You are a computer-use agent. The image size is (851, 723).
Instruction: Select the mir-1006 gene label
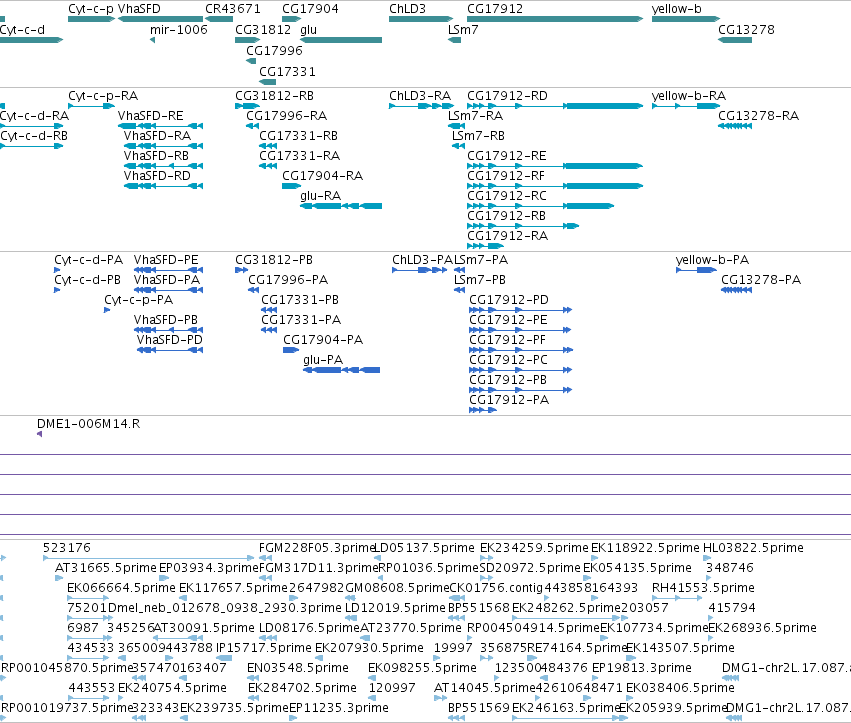[179, 30]
